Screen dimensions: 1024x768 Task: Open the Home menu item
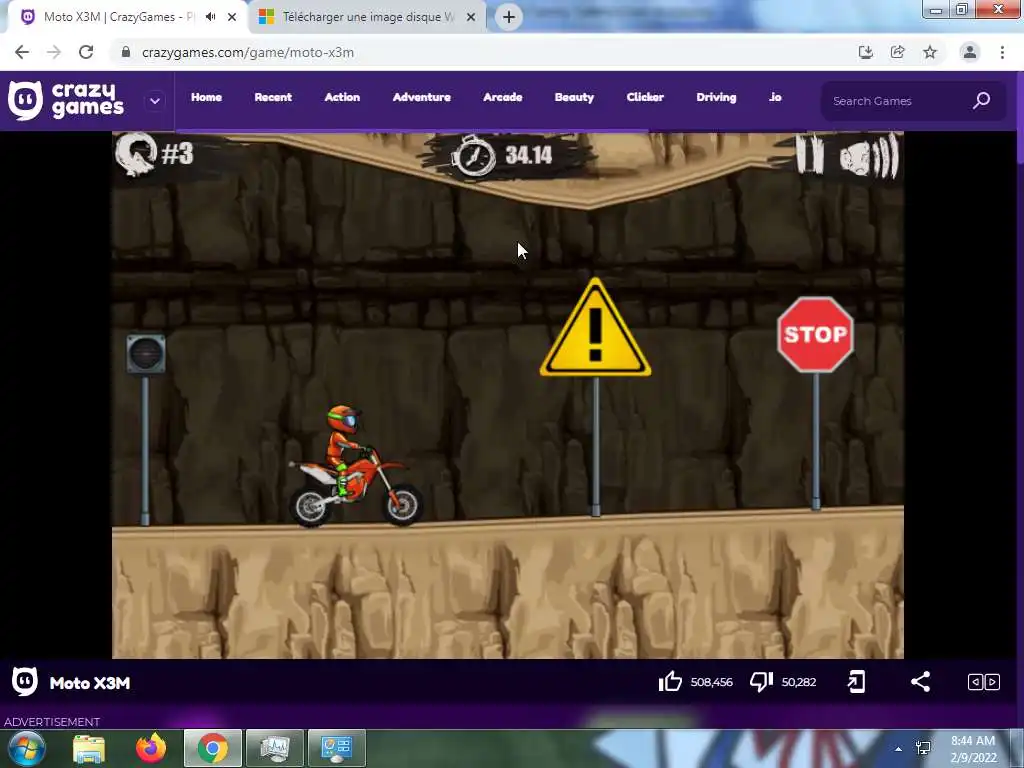click(x=206, y=97)
